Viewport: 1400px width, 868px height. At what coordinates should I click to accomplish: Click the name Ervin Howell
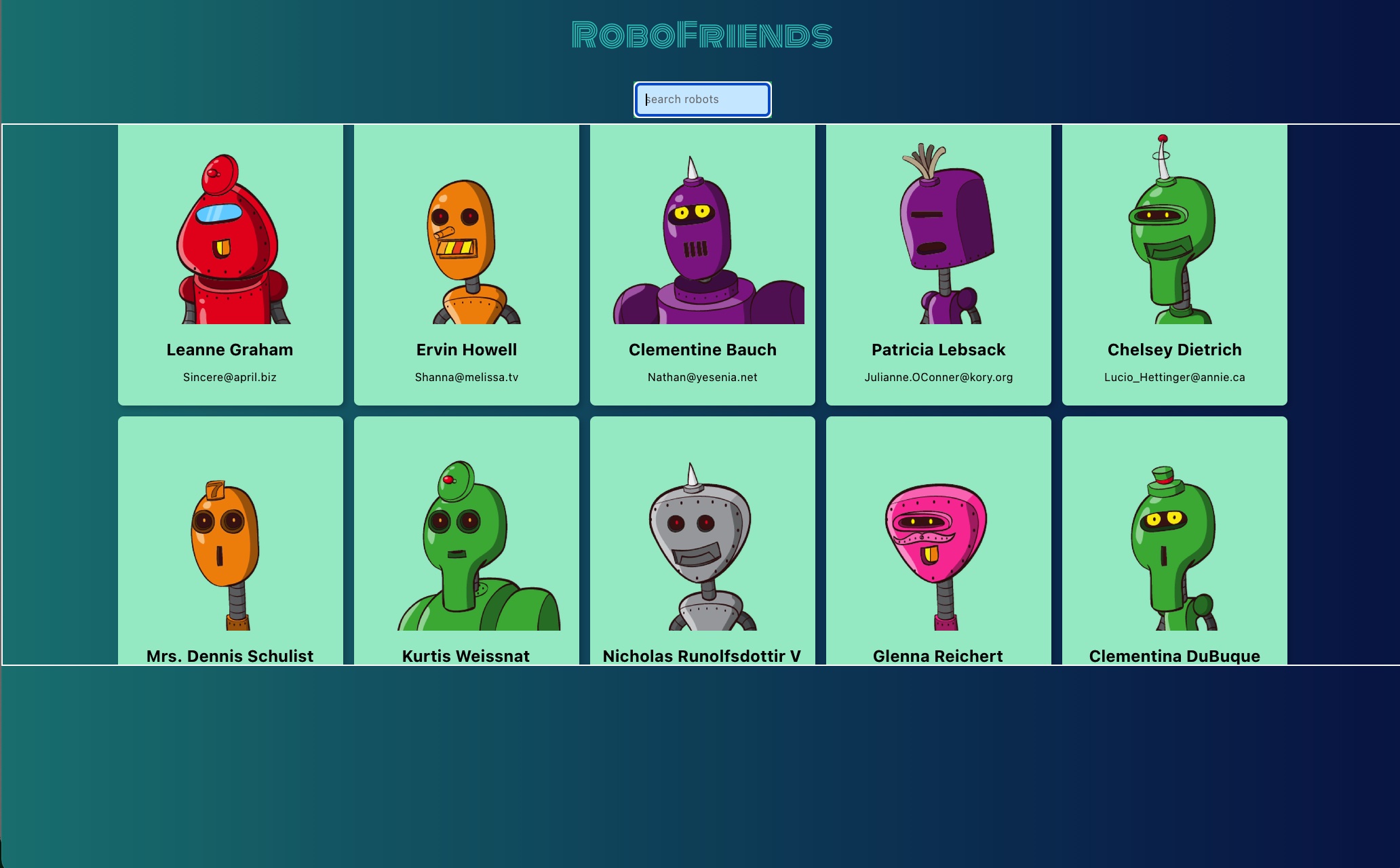(x=467, y=350)
